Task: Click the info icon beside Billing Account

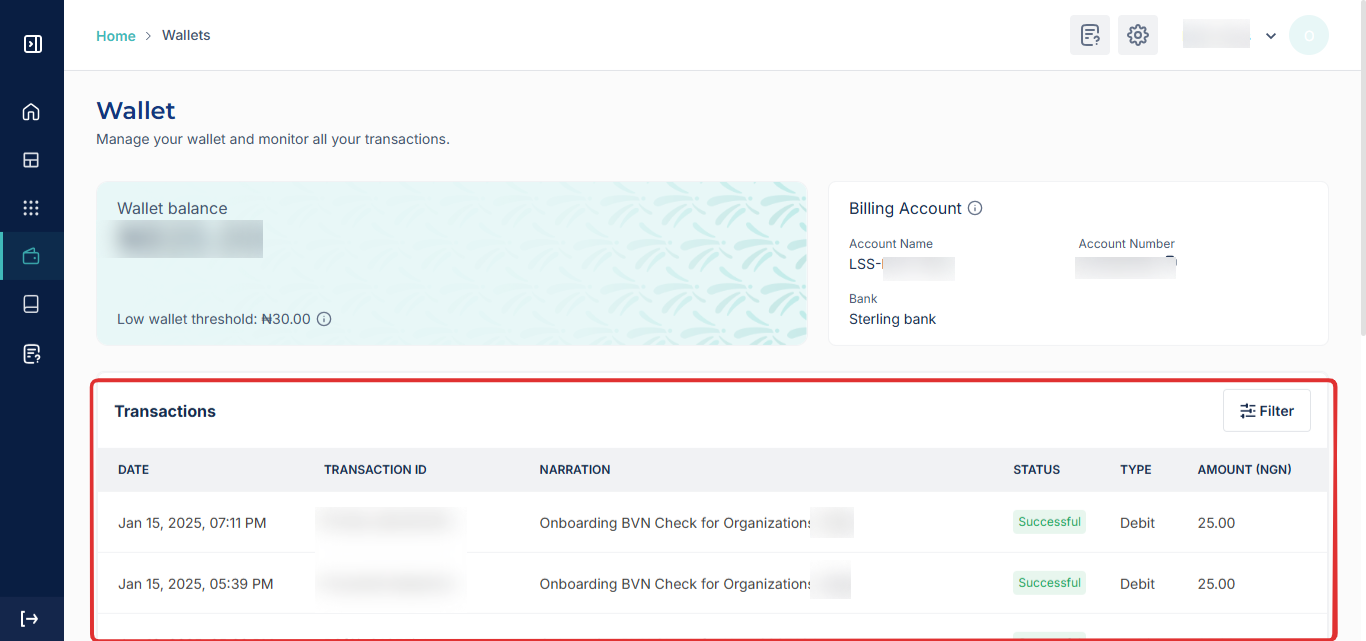Action: click(x=975, y=208)
